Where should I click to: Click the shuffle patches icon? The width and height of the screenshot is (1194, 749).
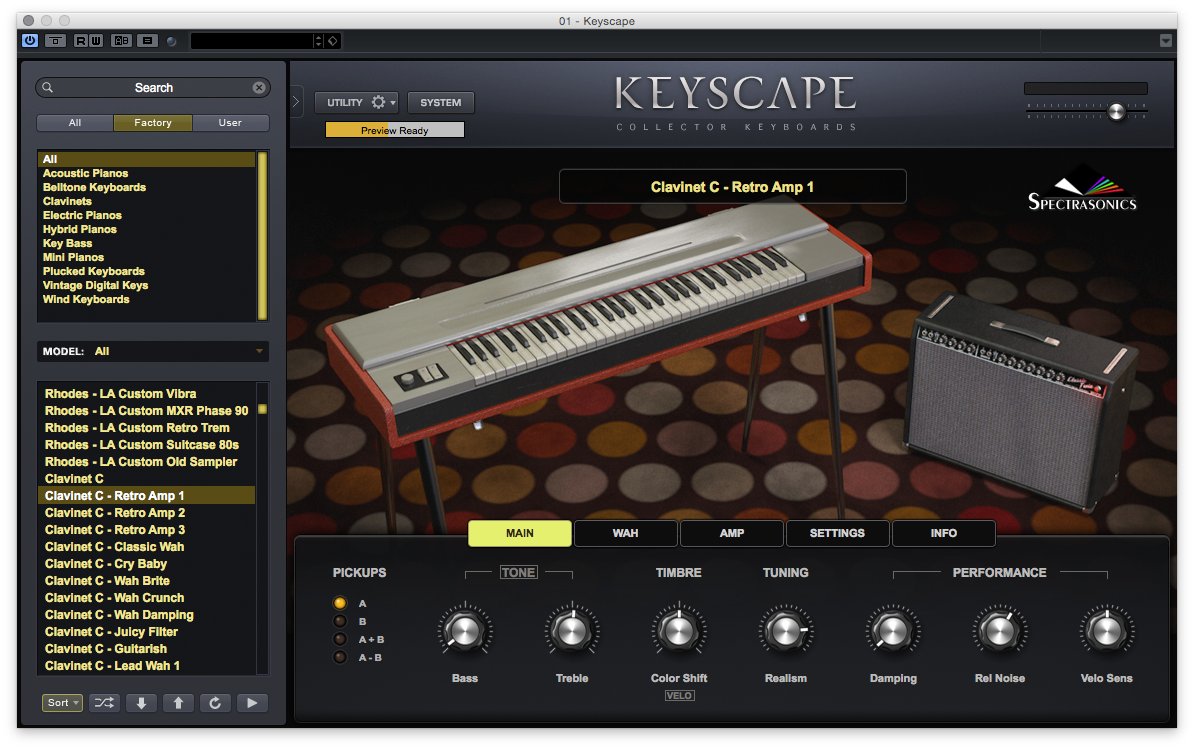tap(104, 703)
